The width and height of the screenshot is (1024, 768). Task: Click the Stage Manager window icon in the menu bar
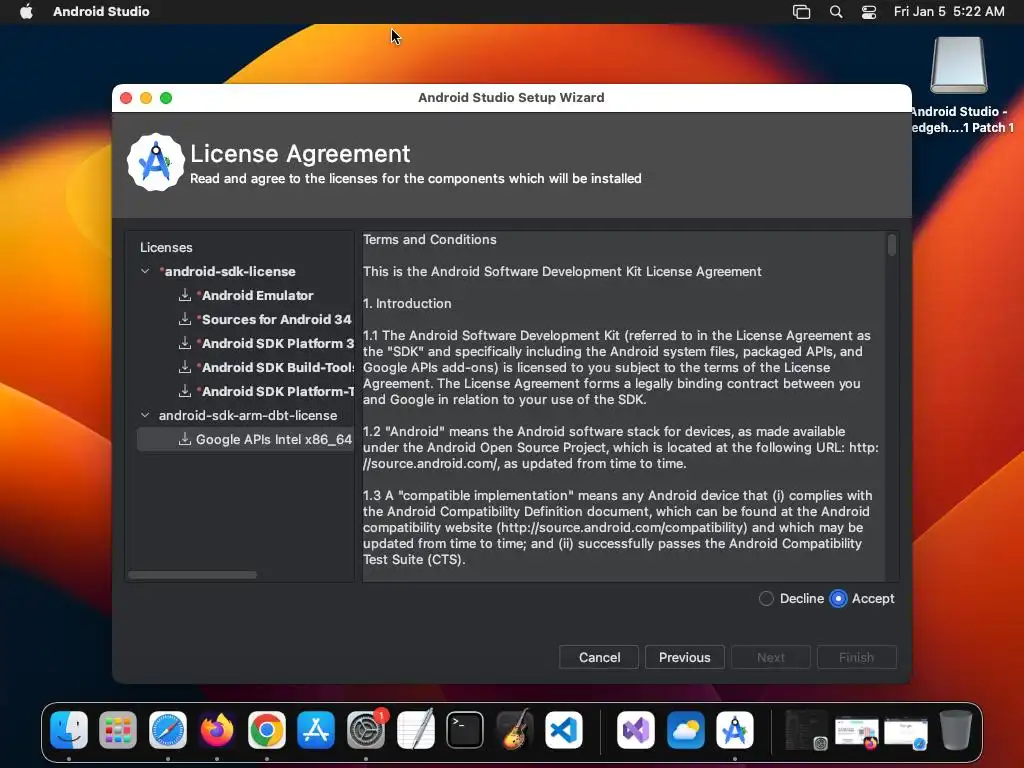point(801,12)
